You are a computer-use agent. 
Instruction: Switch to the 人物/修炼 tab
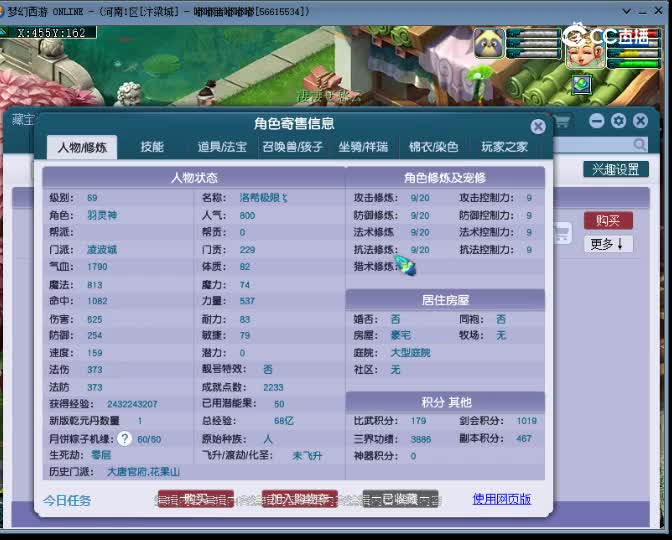pos(82,147)
